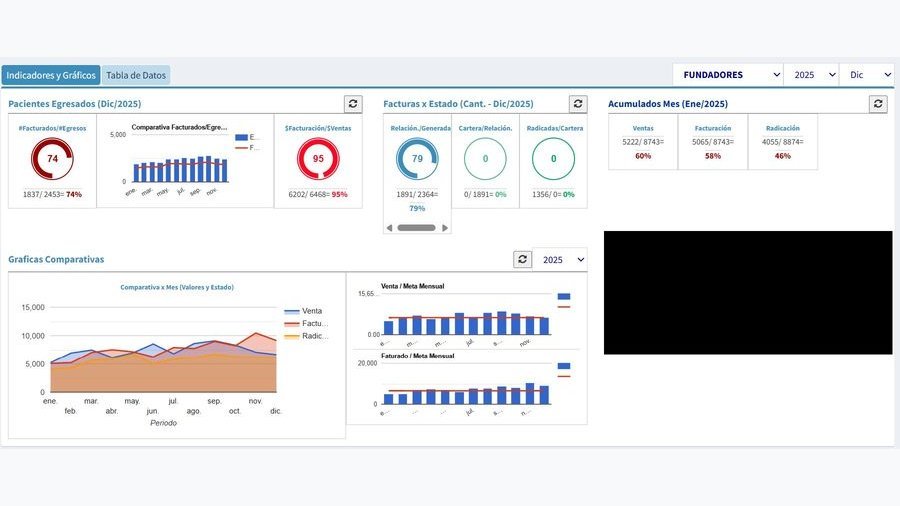Viewport: 900px width, 506px height.
Task: Refresh the Graficas Comparativas section
Action: click(x=522, y=259)
